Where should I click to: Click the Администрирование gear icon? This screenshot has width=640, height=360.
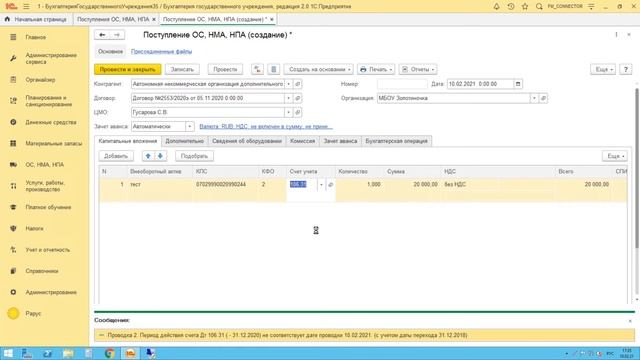tap(13, 292)
